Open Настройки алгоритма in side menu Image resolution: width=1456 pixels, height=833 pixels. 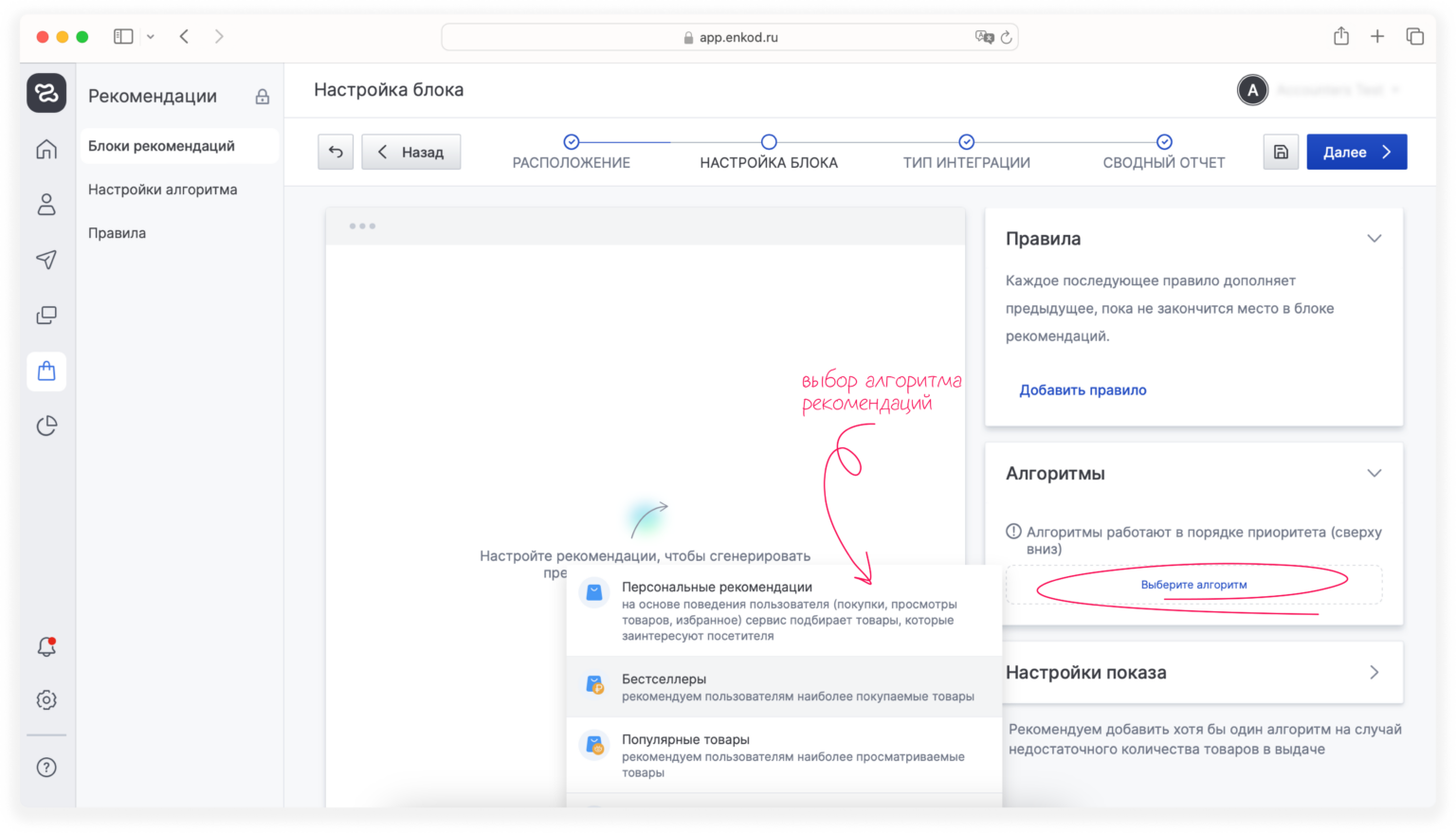tap(163, 190)
